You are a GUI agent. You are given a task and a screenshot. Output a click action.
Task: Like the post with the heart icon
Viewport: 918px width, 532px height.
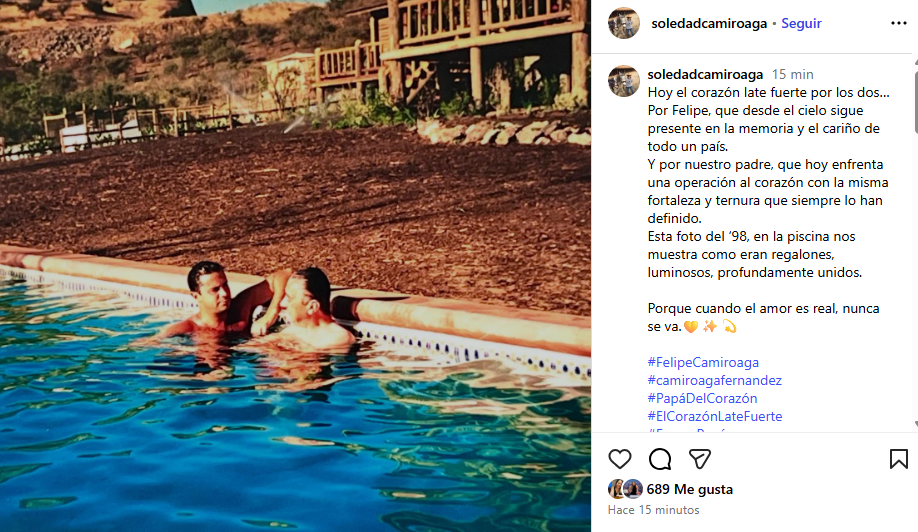(x=619, y=459)
